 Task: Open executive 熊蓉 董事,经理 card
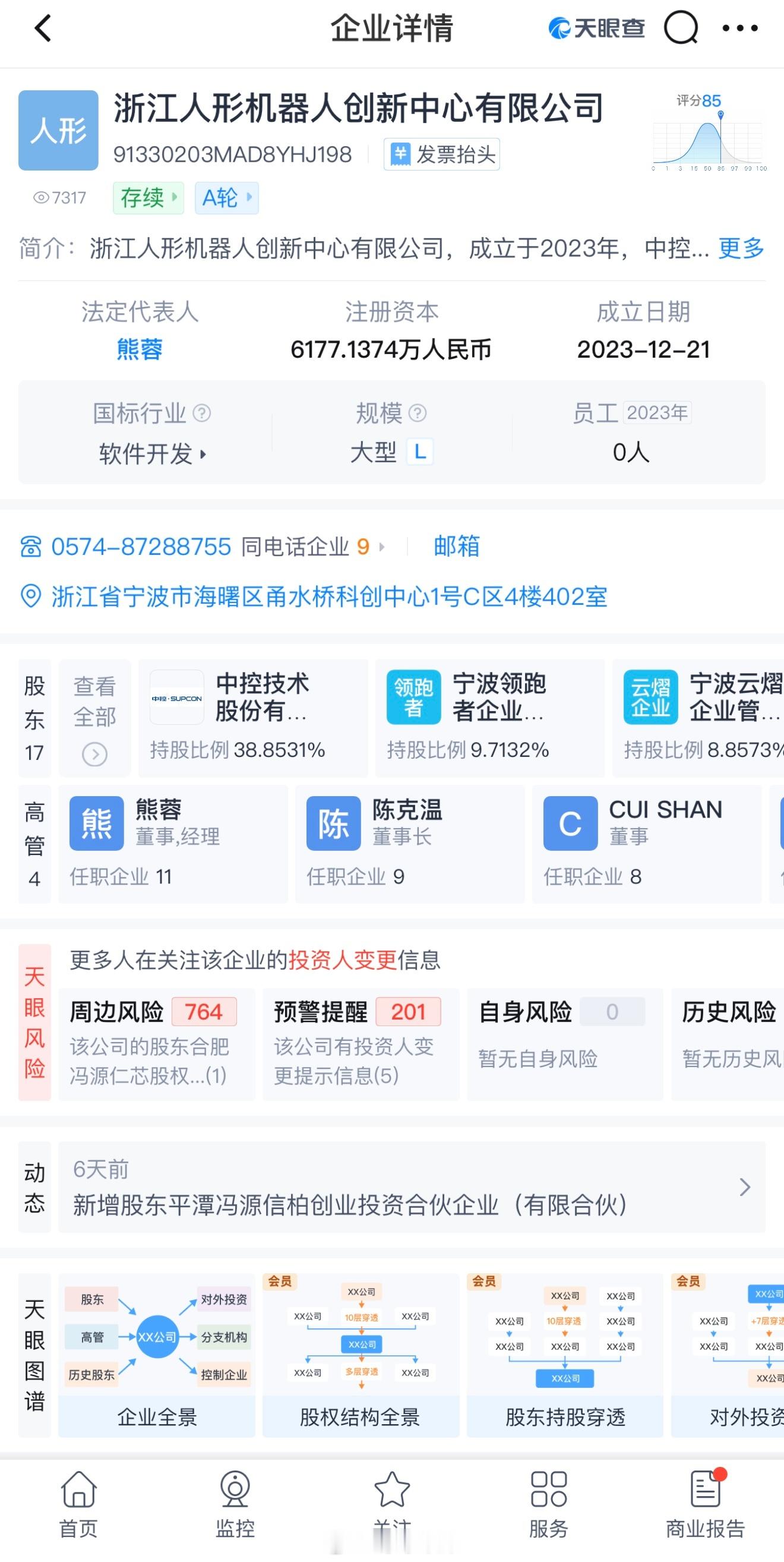tap(173, 844)
